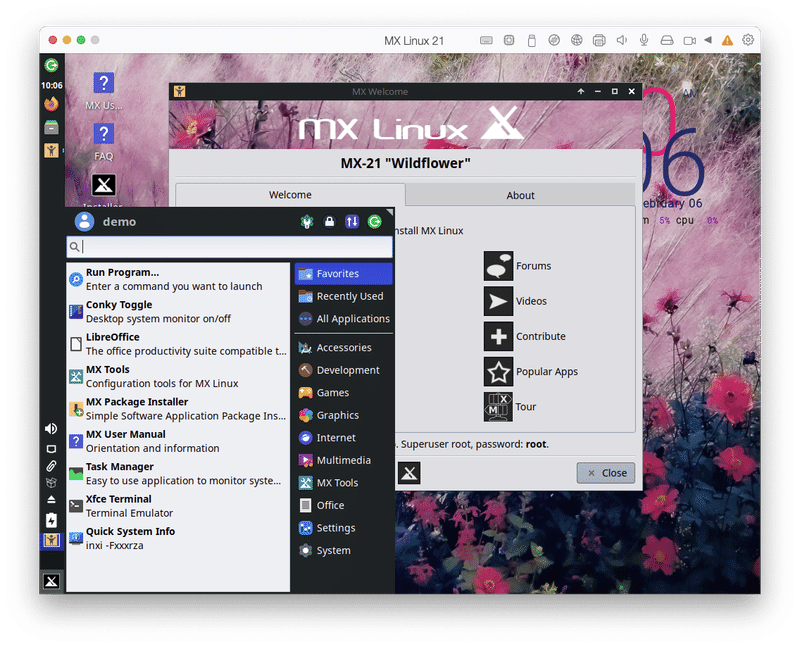Click the switch user arrows icon
The width and height of the screenshot is (800, 646).
point(352,221)
